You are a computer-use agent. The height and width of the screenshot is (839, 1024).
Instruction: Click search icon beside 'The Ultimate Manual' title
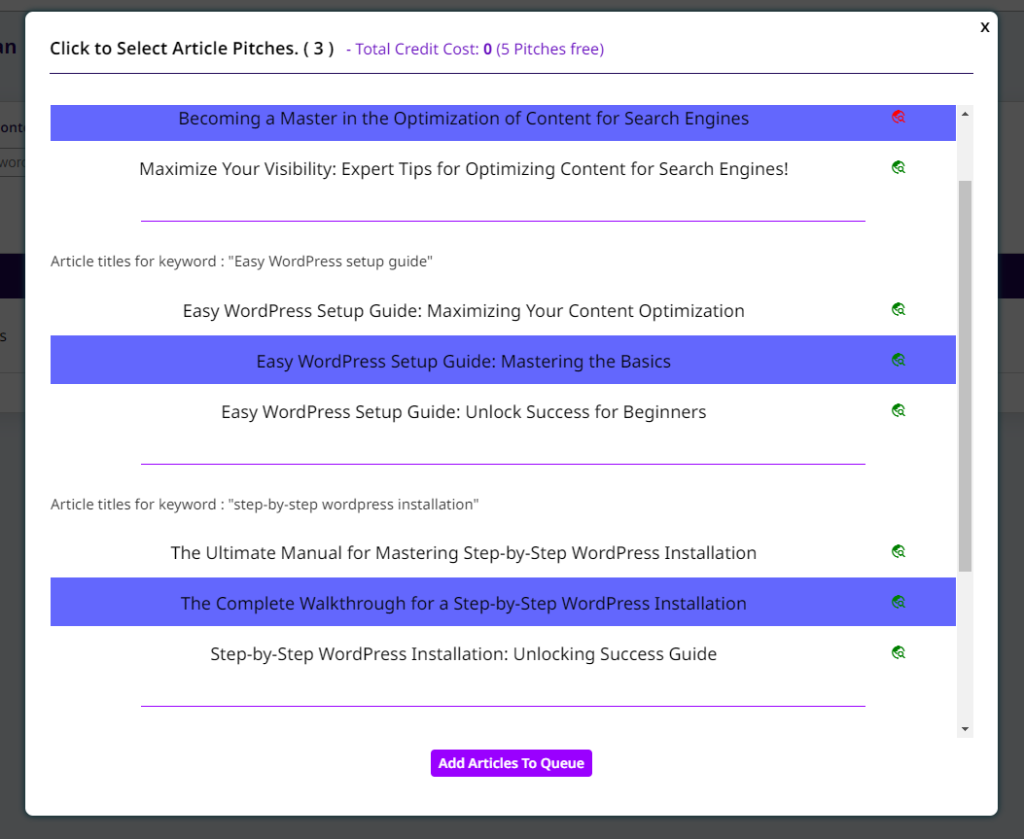tap(898, 551)
